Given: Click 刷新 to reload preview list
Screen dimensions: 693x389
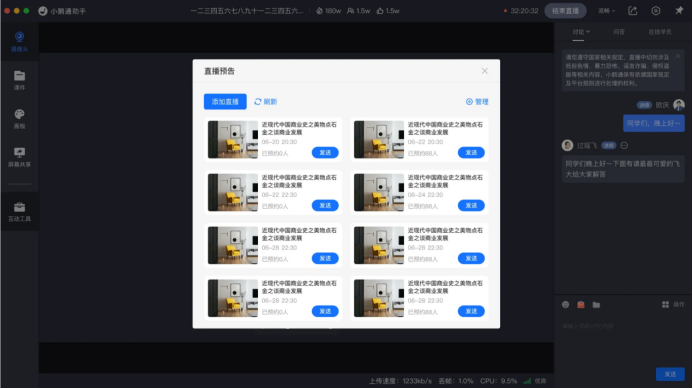Looking at the screenshot, I should coord(266,102).
